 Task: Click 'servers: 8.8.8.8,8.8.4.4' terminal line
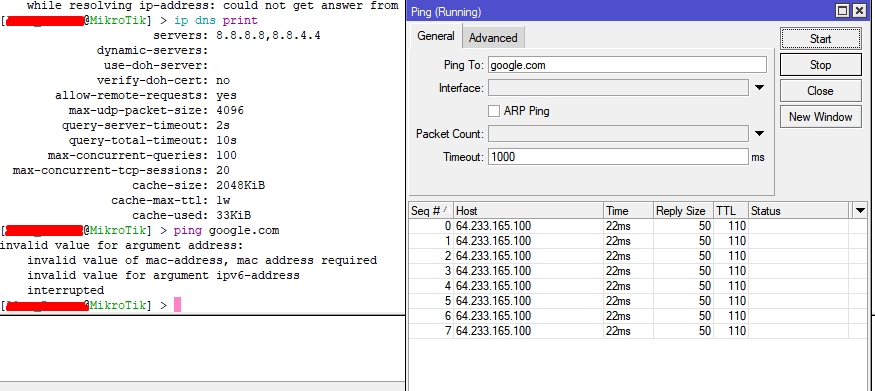(x=237, y=36)
